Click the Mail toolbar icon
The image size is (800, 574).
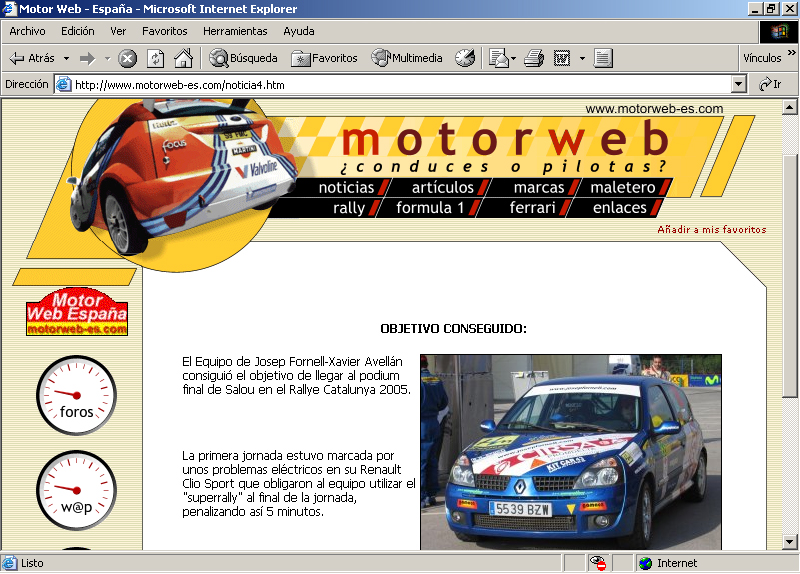pos(499,58)
